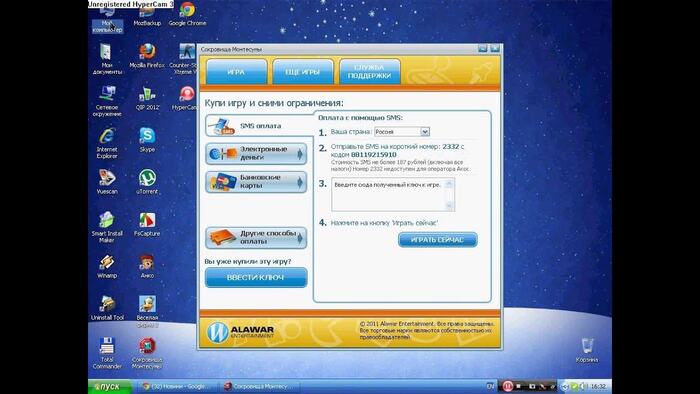The width and height of the screenshot is (700, 394).
Task: Click the Uninstall Tool desktop icon
Action: pyautogui.click(x=107, y=308)
